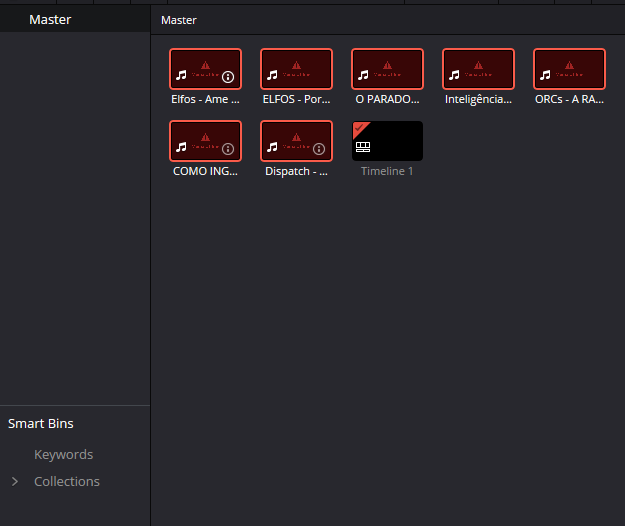The width and height of the screenshot is (625, 526).
Task: Click the Smart Bins section heading
Action: [x=41, y=423]
